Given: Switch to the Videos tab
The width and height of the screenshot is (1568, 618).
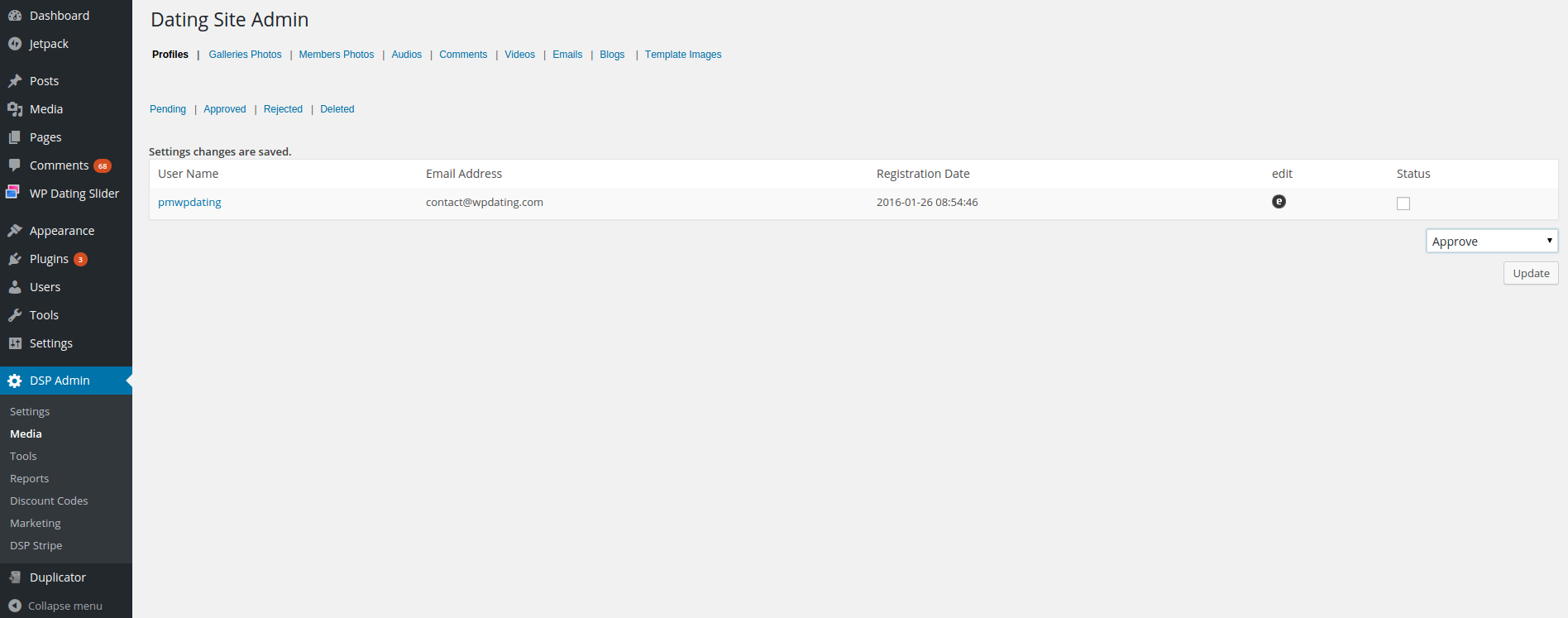Looking at the screenshot, I should (x=520, y=55).
